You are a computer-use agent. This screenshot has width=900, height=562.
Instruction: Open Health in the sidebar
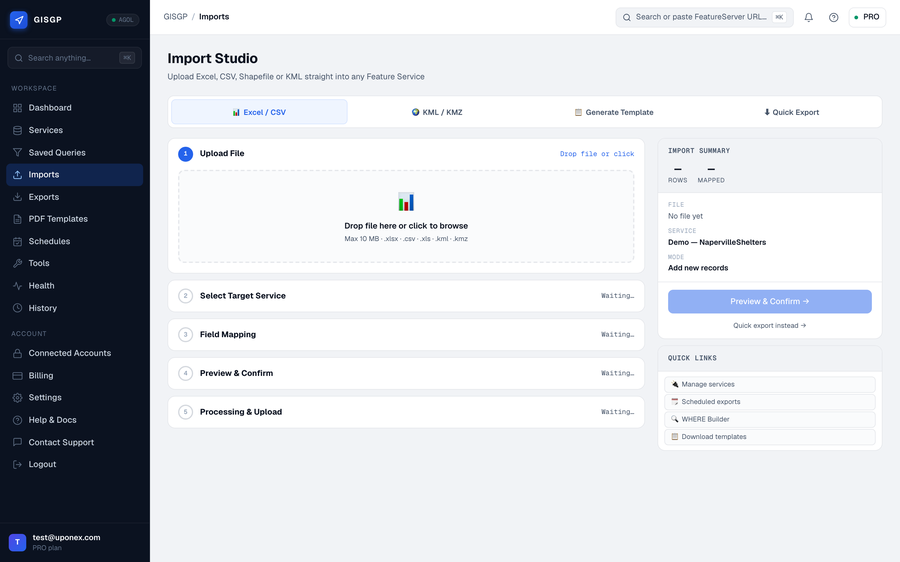[x=75, y=286]
